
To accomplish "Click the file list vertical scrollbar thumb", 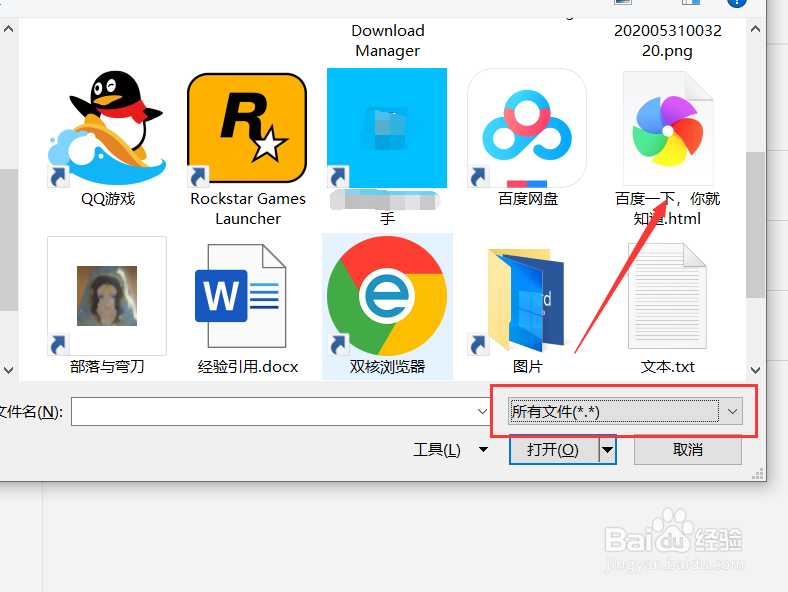I will tap(755, 224).
